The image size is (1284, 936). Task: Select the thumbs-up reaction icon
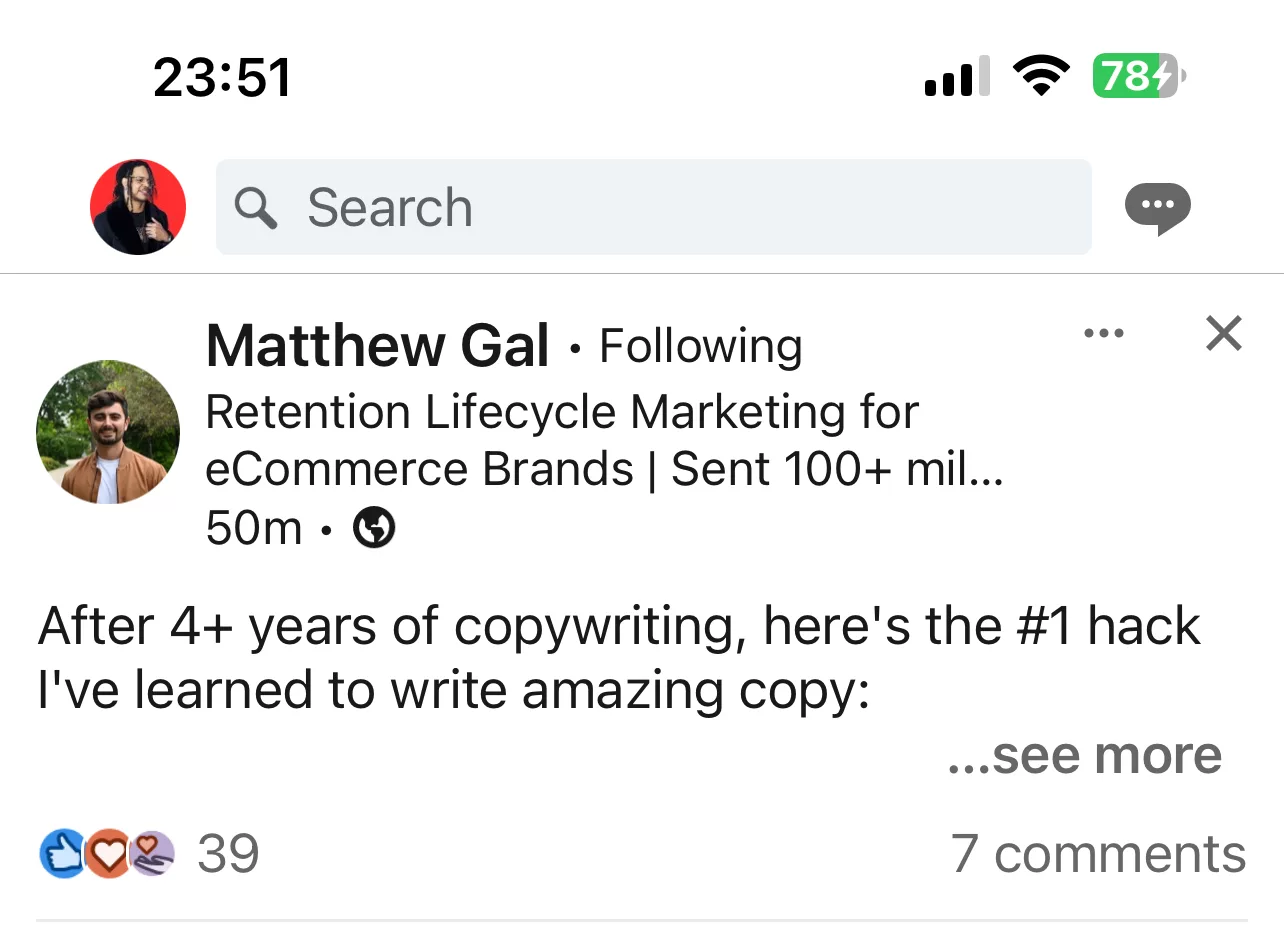[x=62, y=853]
